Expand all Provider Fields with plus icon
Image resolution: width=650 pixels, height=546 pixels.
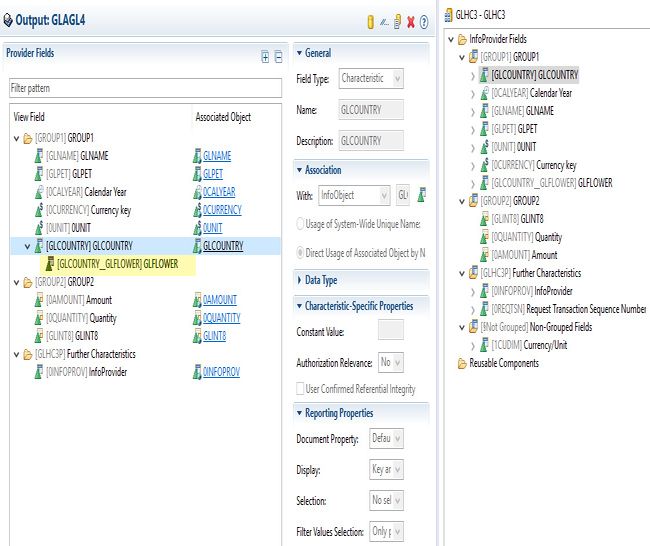265,56
